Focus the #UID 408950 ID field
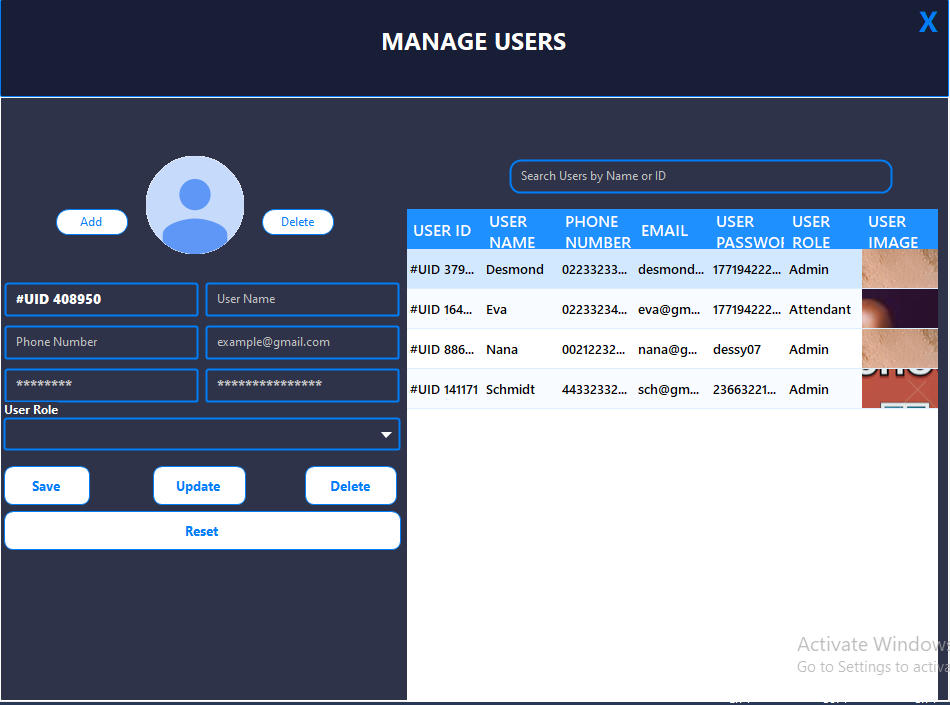Screen dimensions: 950x705 point(101,299)
